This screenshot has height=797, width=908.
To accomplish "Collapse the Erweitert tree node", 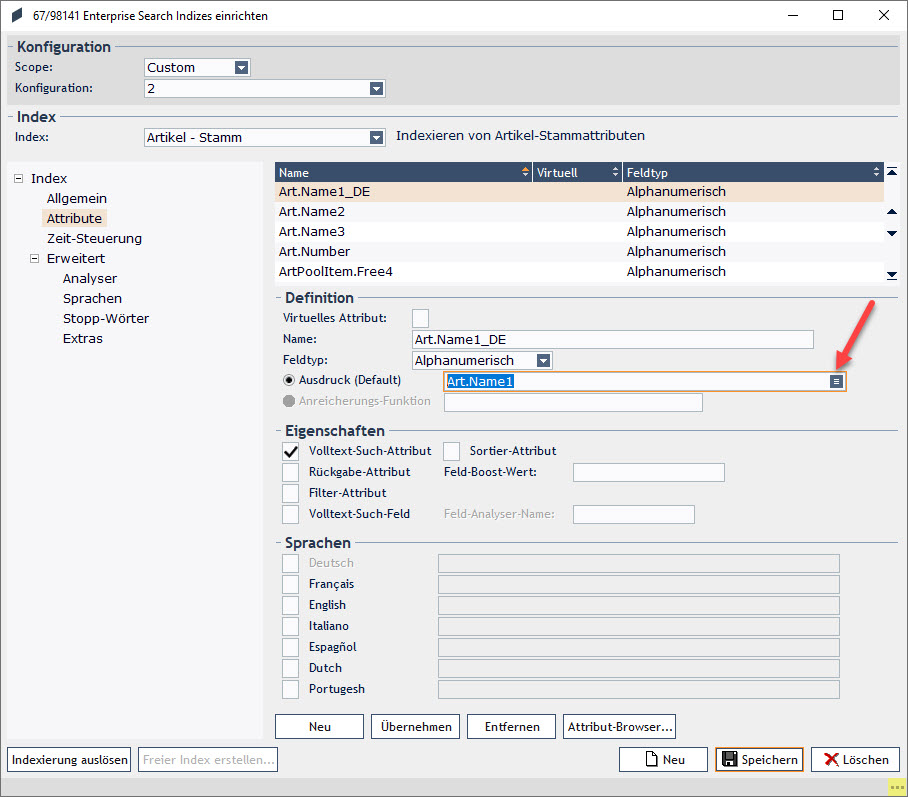I will click(x=35, y=258).
